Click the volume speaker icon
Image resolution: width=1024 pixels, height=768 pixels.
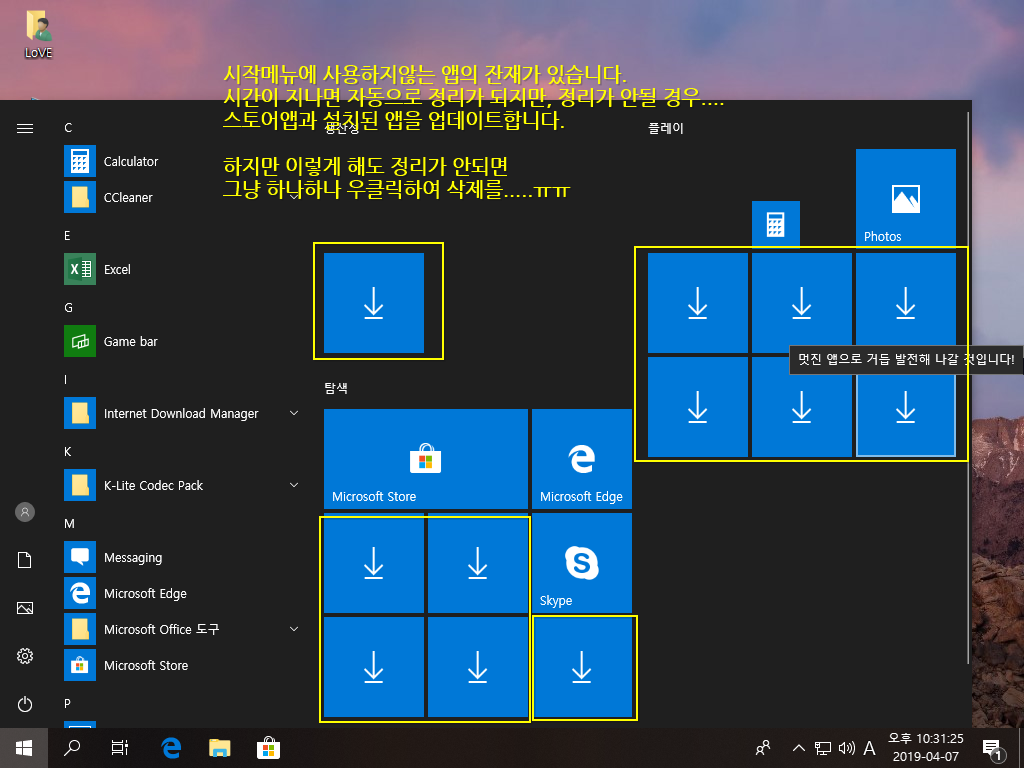(x=847, y=748)
